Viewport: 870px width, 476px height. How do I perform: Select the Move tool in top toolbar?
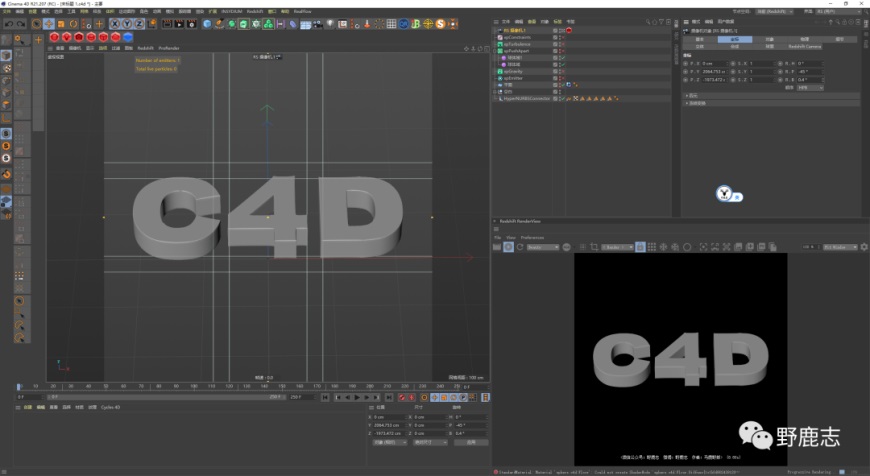(49, 24)
